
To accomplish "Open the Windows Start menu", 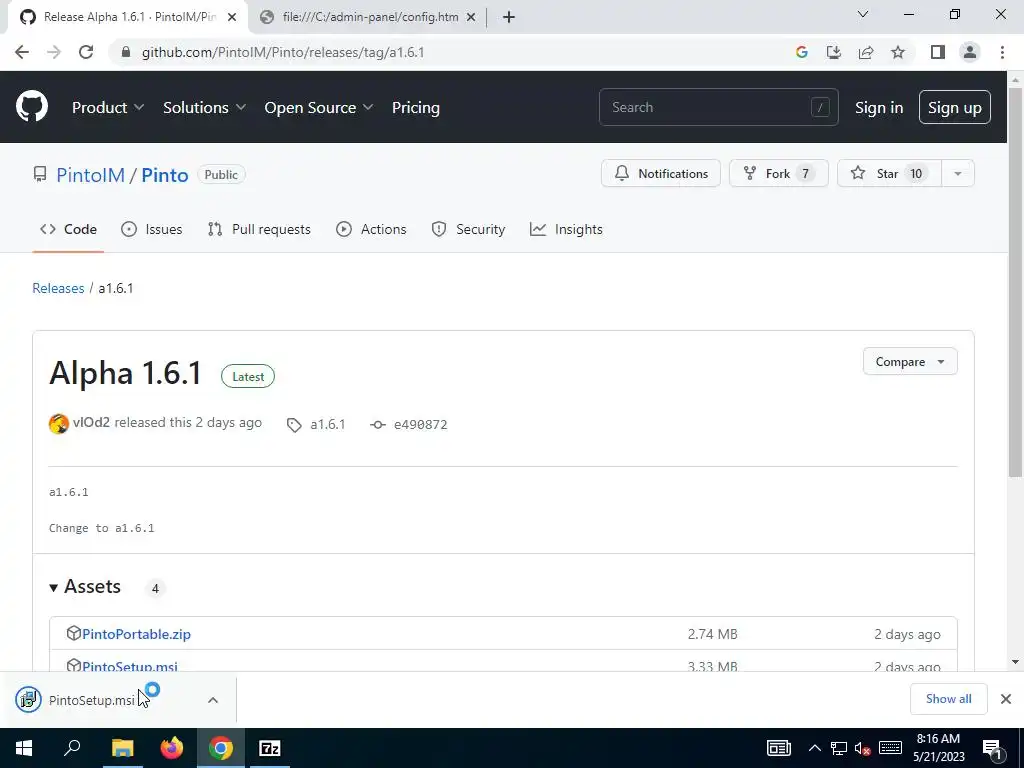I will [24, 748].
